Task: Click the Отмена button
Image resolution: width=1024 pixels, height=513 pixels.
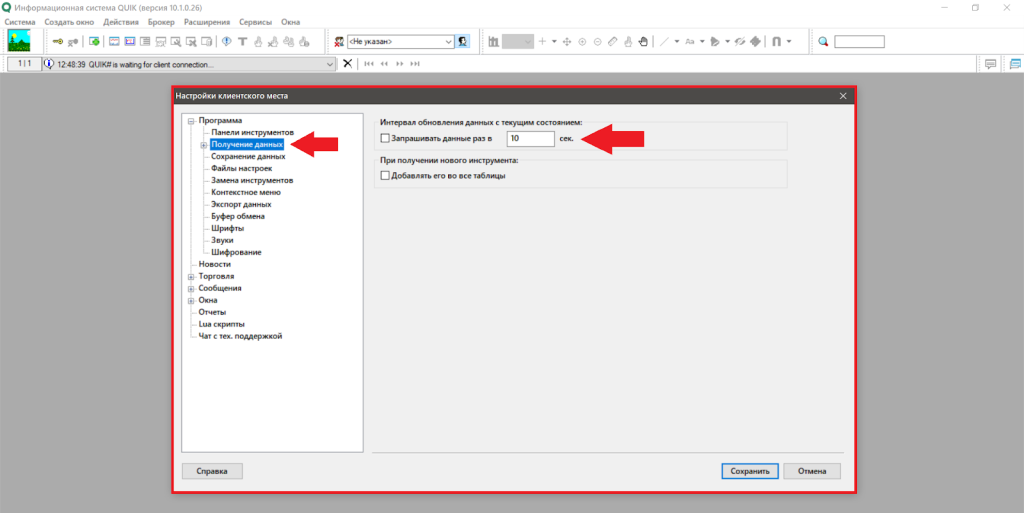Action: pos(812,471)
